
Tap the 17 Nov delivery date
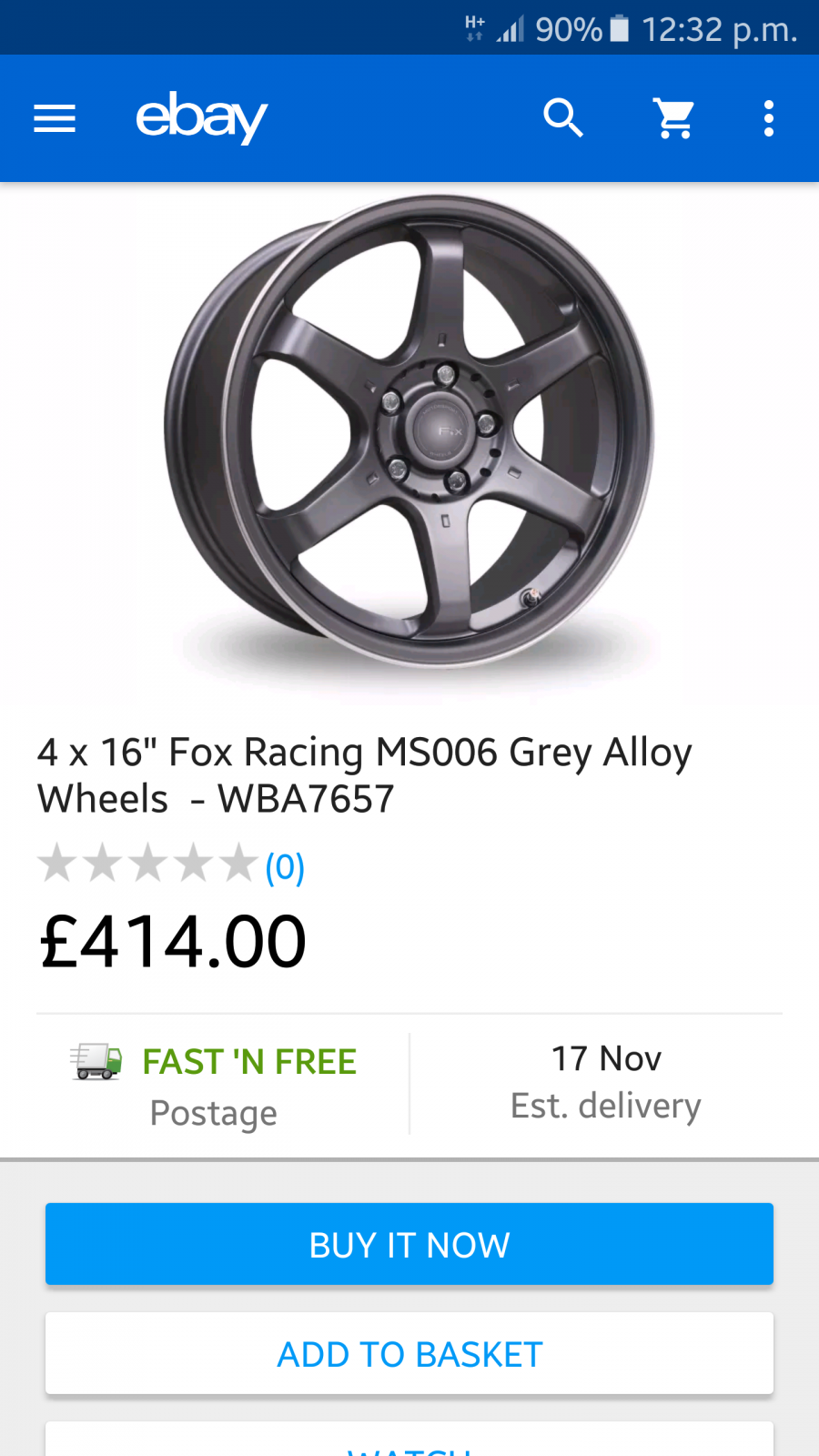click(x=606, y=1058)
